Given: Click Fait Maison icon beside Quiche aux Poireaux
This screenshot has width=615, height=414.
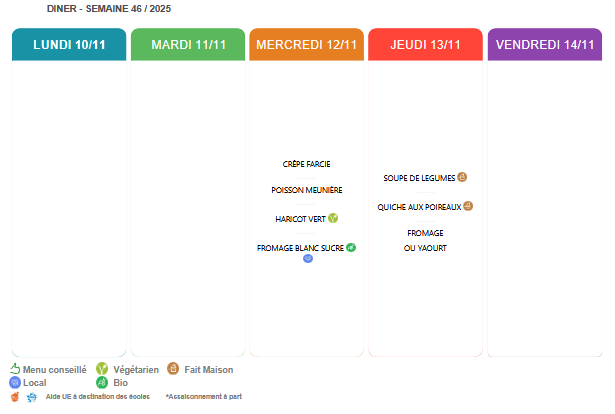Looking at the screenshot, I should 468,206.
